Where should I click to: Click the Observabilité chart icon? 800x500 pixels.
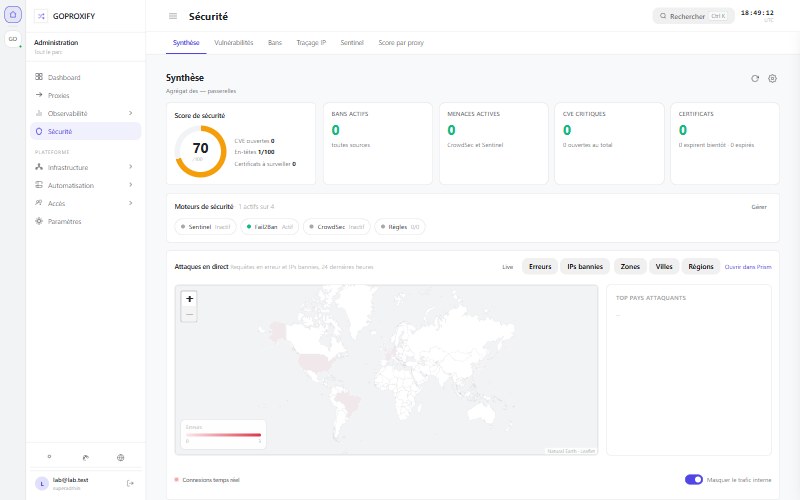coord(39,113)
